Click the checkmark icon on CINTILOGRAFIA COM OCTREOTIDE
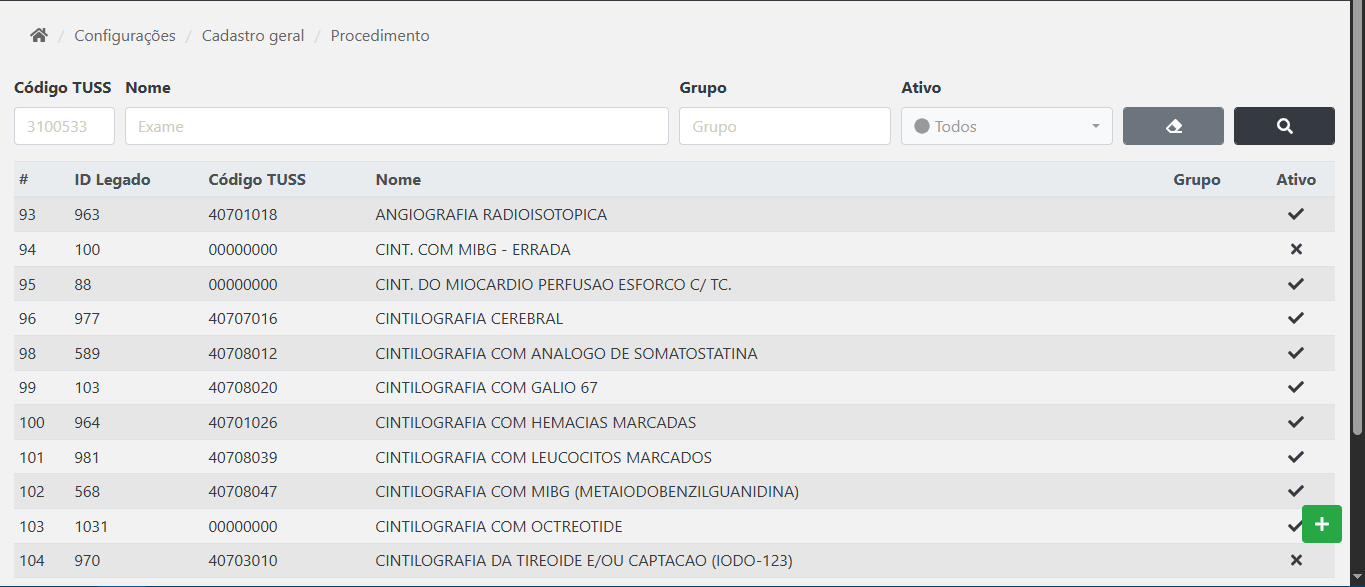The width and height of the screenshot is (1365, 587). click(1296, 525)
